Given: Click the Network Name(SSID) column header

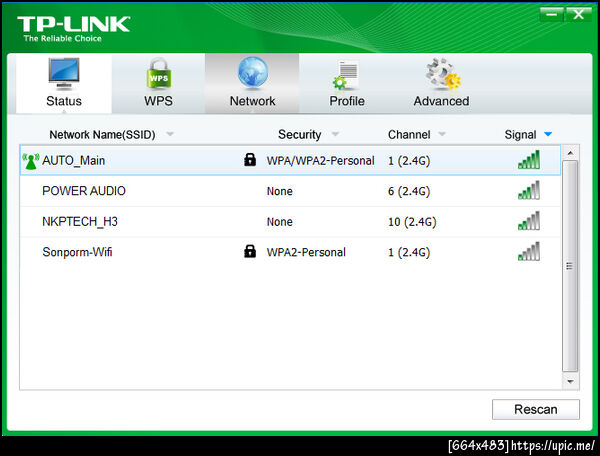Looking at the screenshot, I should pos(102,135).
